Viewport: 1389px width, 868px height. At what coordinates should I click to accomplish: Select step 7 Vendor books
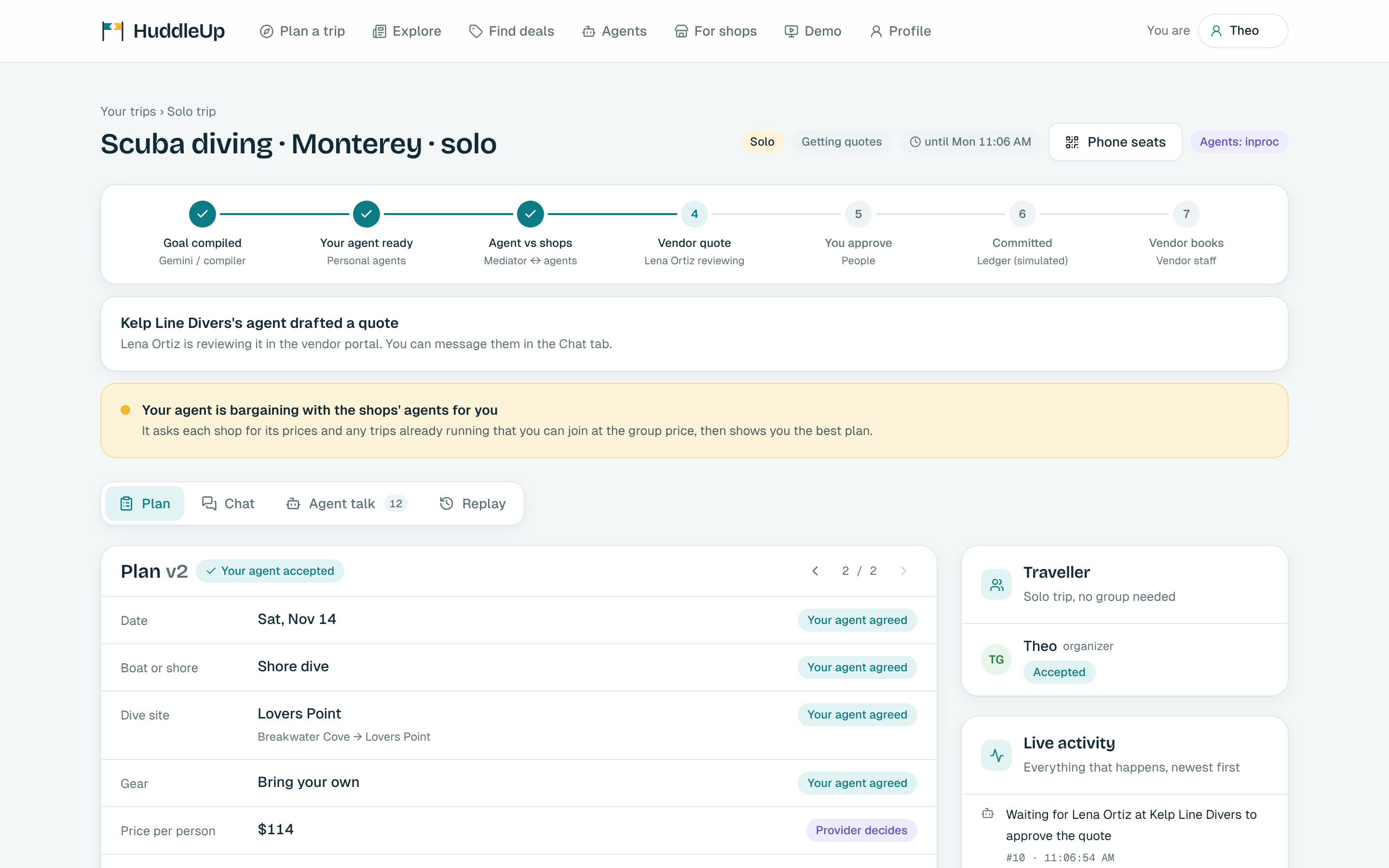[1186, 214]
